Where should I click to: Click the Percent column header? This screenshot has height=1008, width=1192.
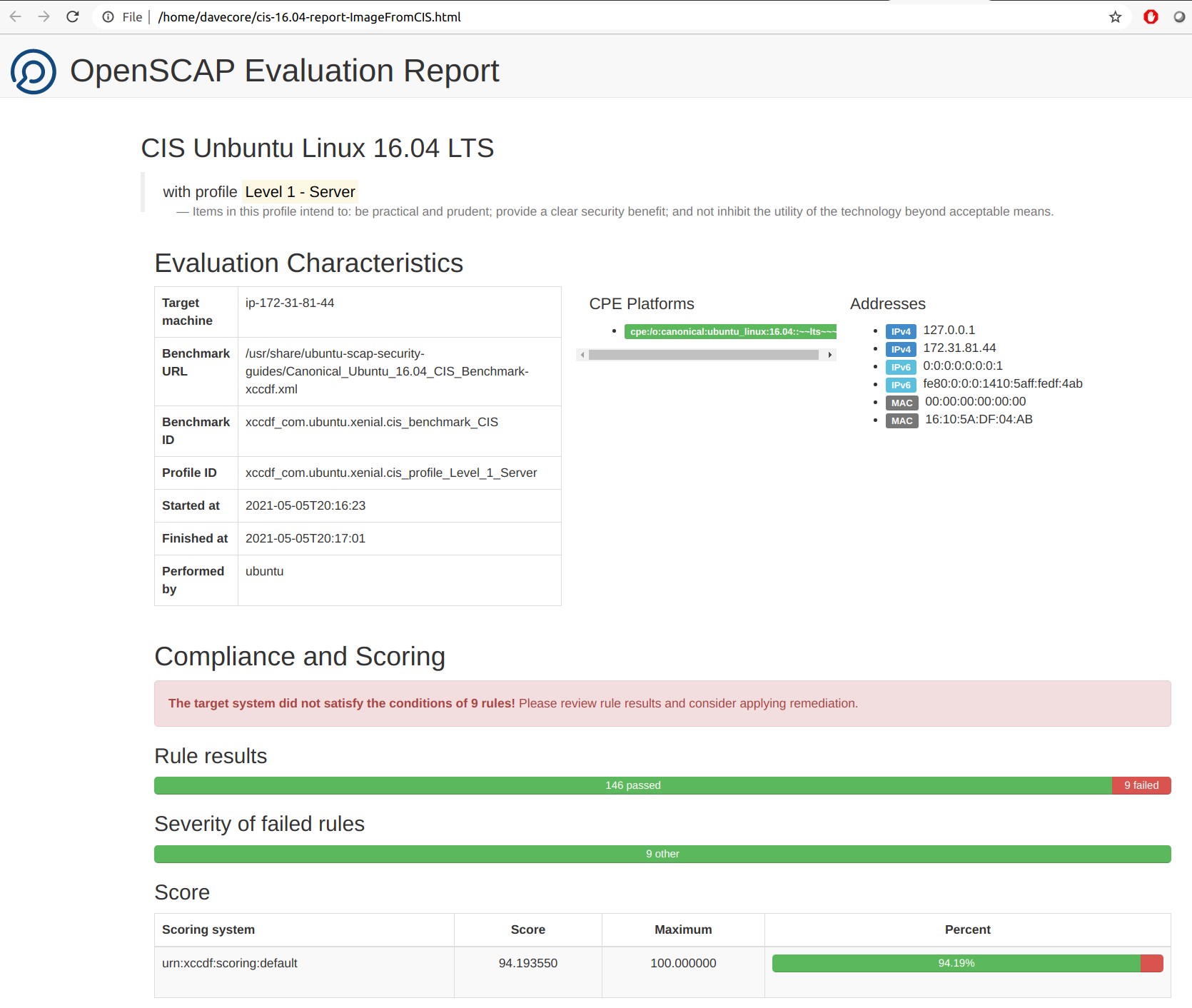968,929
